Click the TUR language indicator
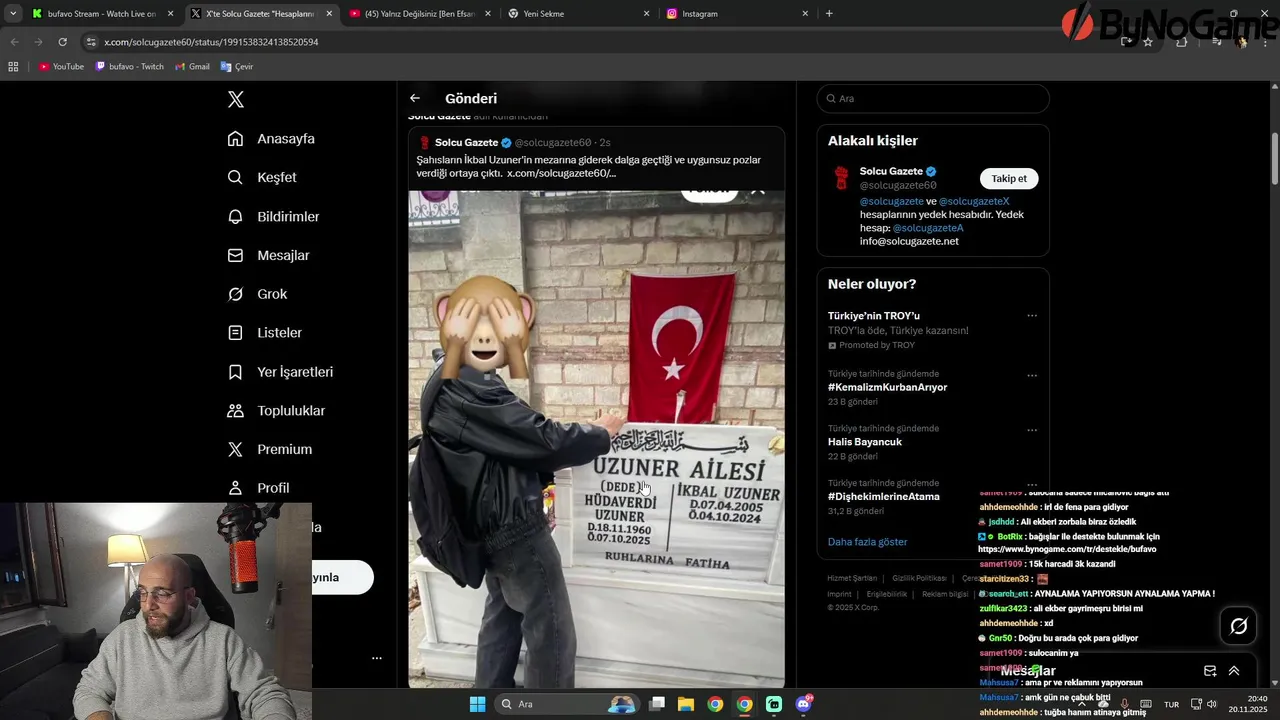 tap(1171, 705)
